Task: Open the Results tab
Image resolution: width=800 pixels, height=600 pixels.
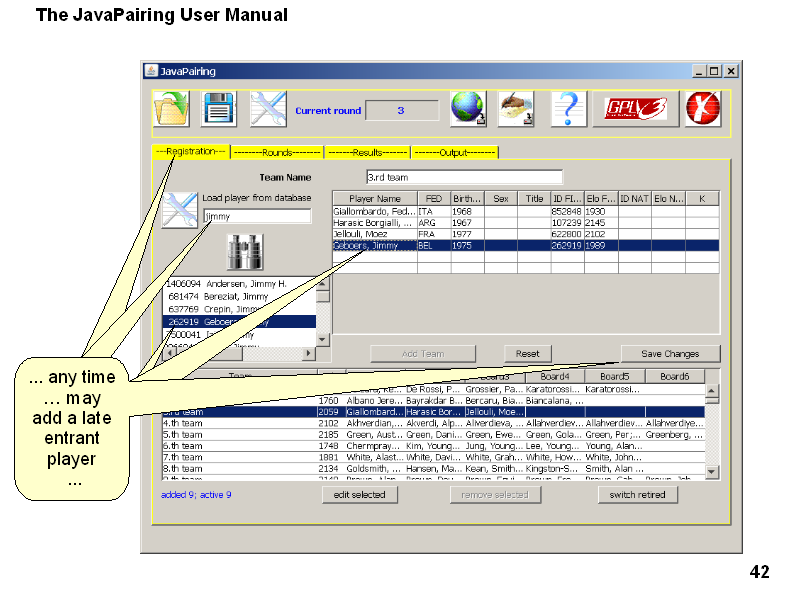Action: pos(367,152)
